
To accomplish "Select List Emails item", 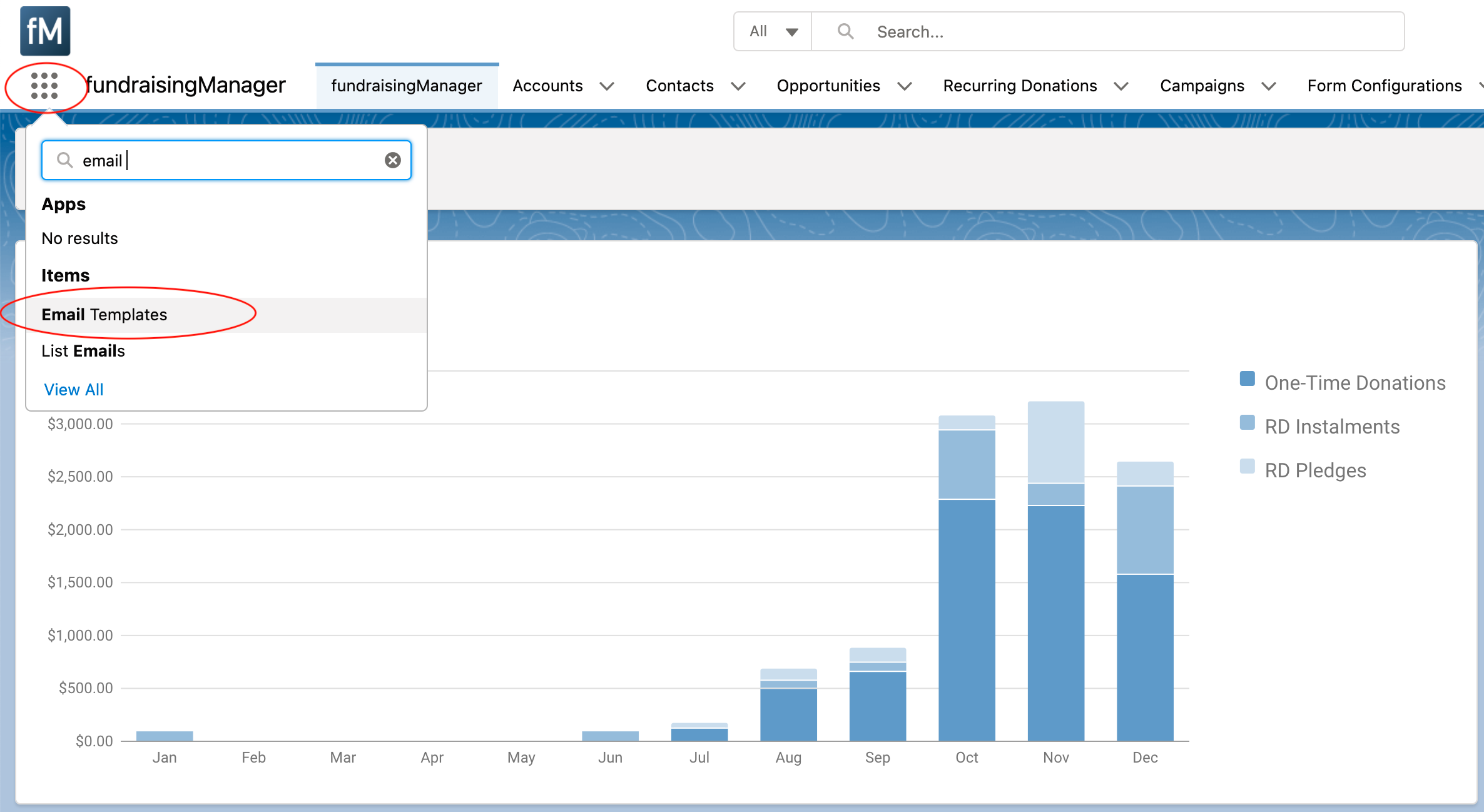I will 83,351.
